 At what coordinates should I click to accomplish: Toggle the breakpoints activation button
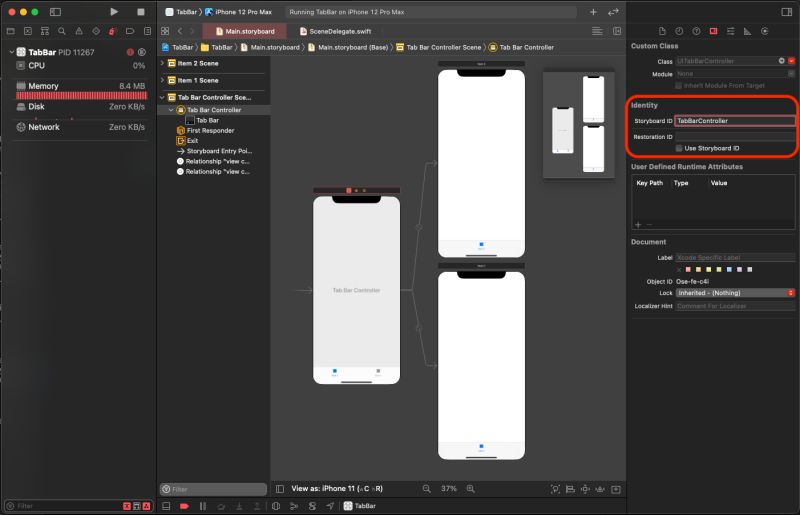(x=184, y=506)
